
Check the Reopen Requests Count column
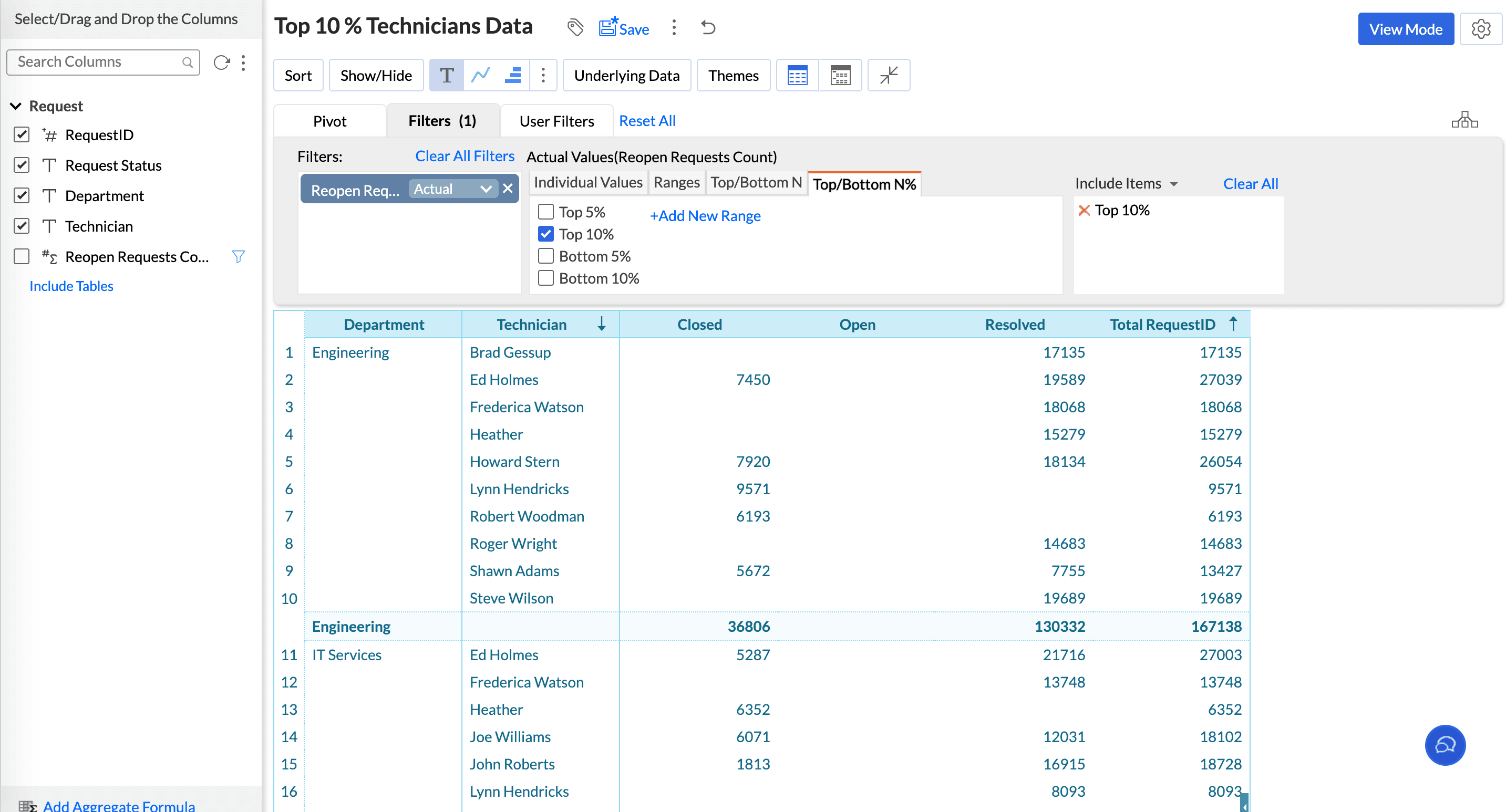pyautogui.click(x=22, y=256)
